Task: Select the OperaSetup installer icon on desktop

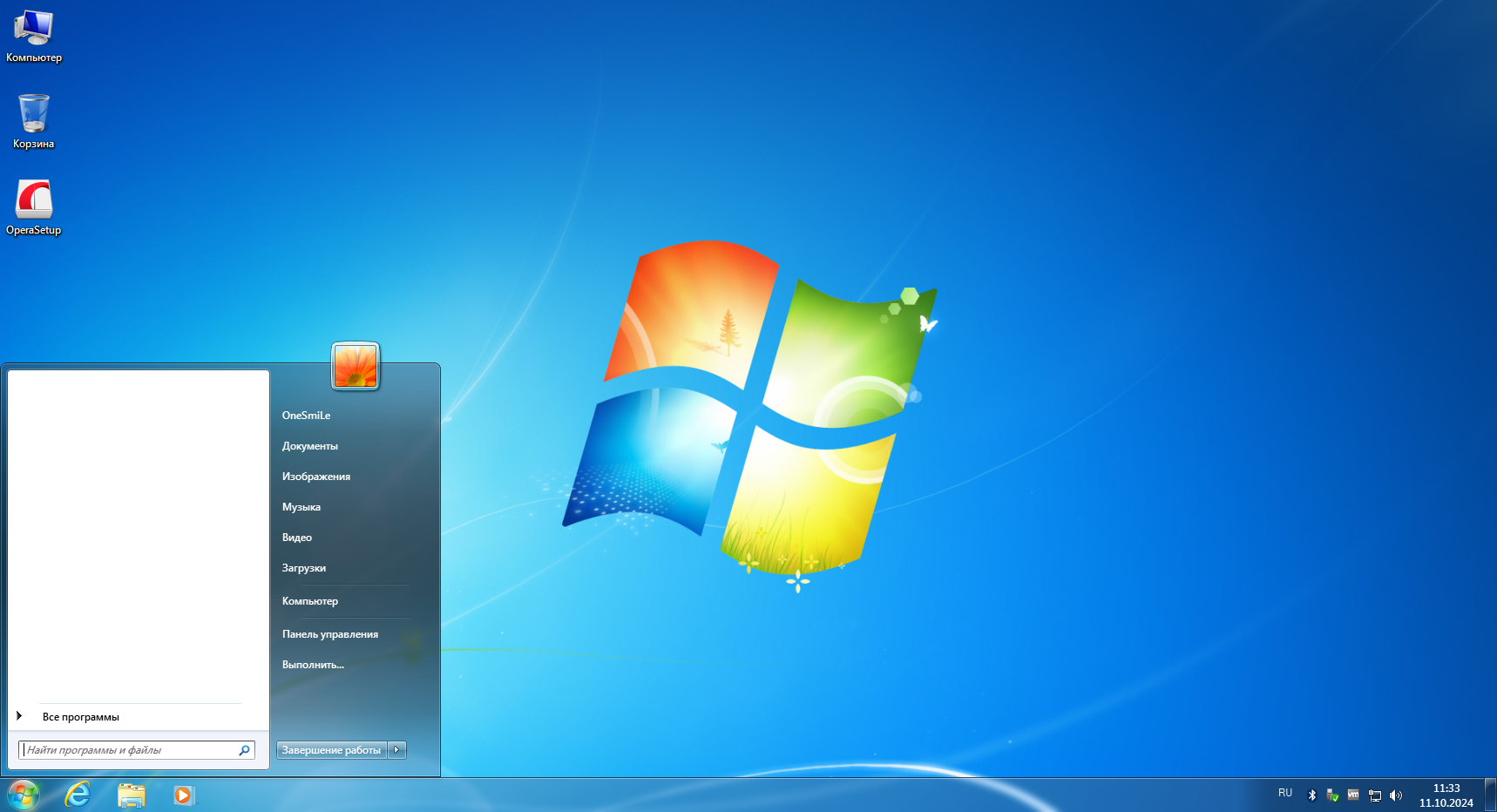Action: click(x=34, y=207)
